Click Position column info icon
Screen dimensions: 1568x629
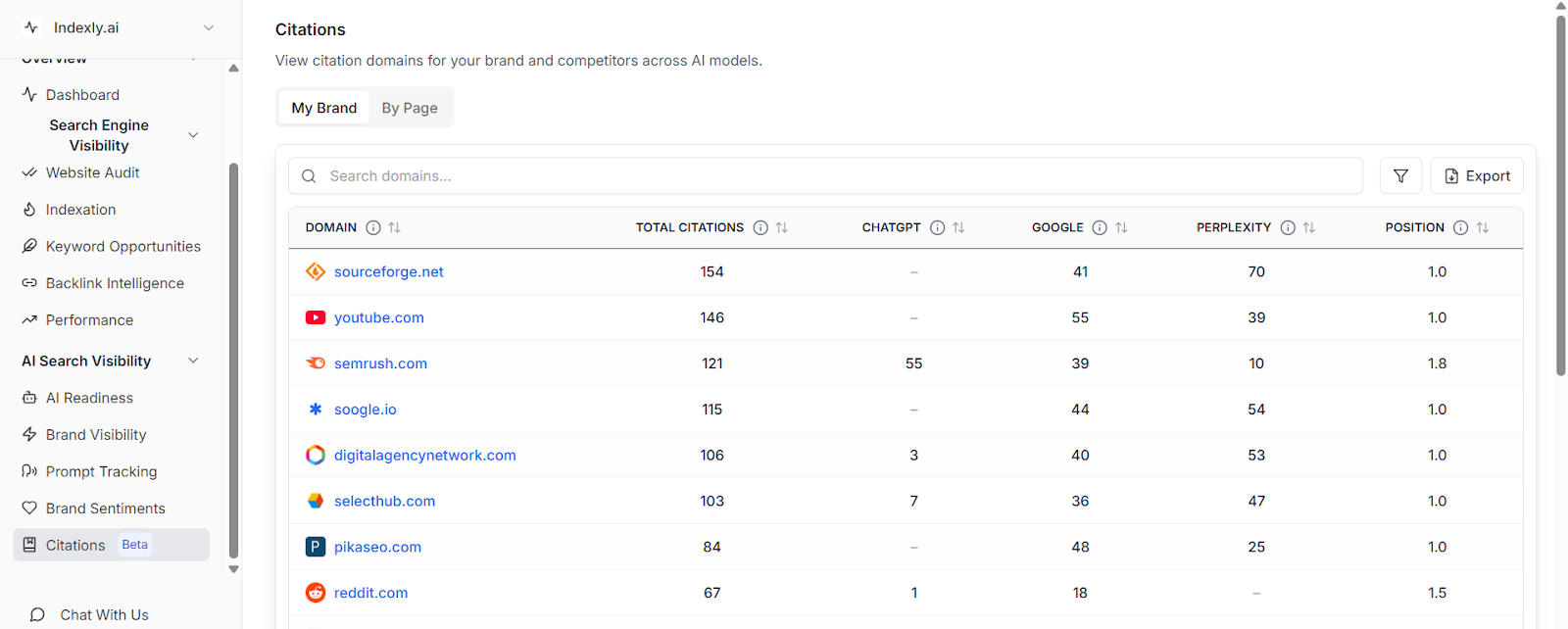click(1460, 227)
